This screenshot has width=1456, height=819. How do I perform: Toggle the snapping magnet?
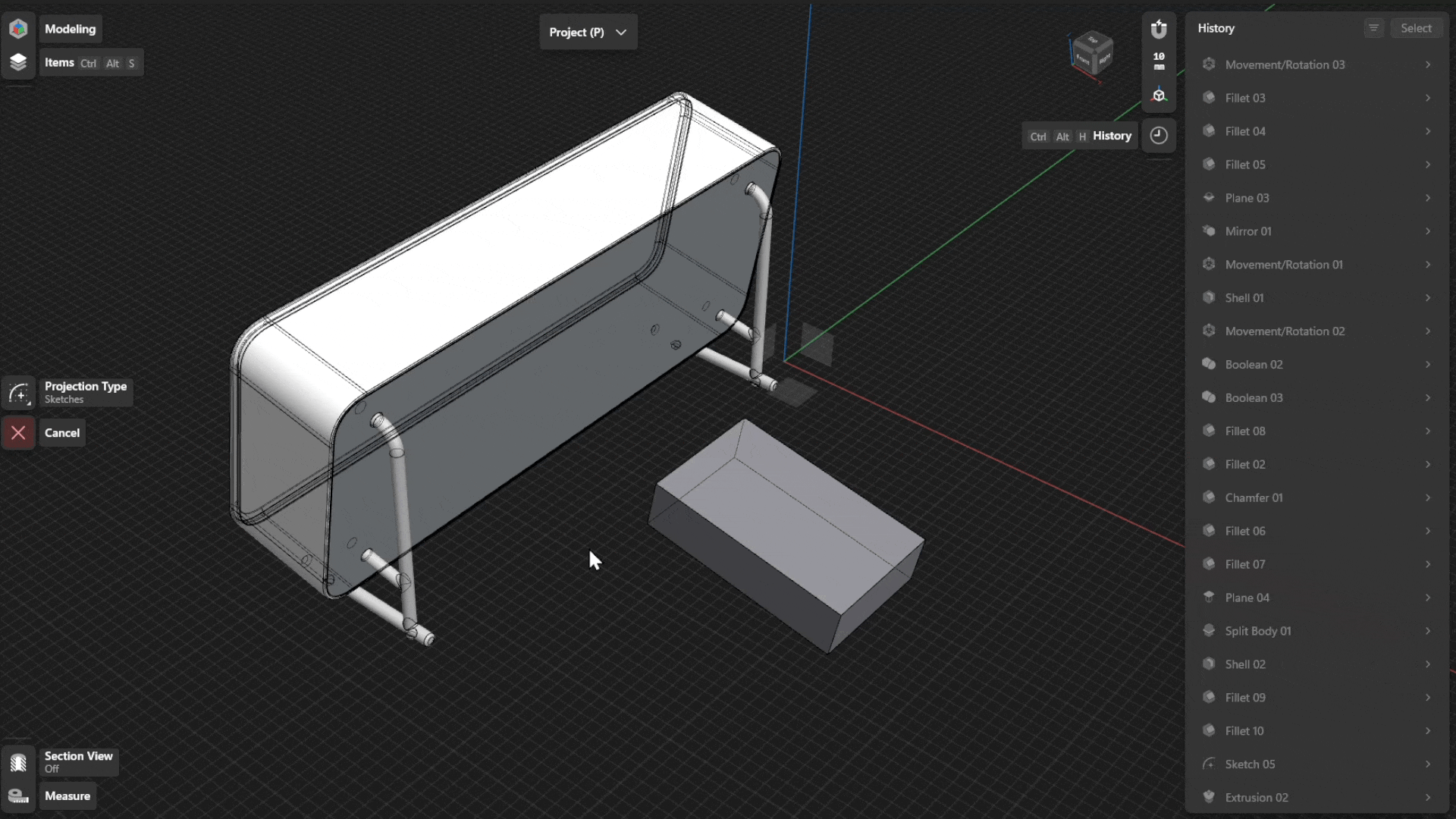(1159, 30)
